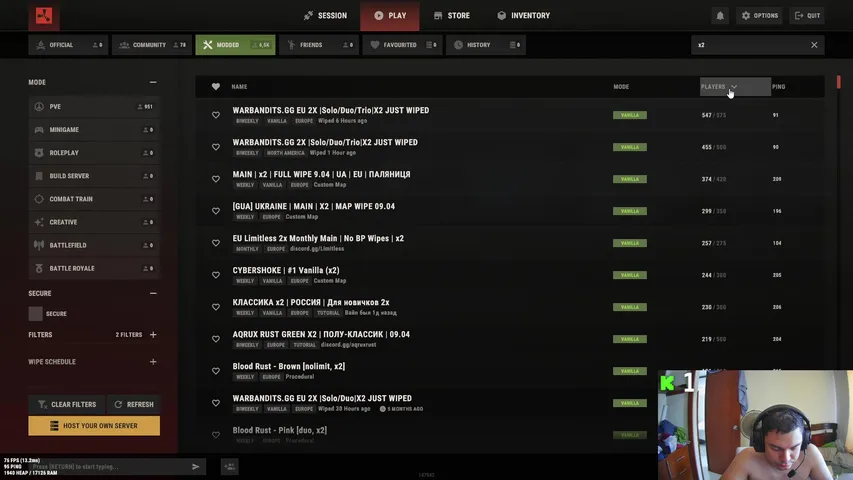This screenshot has width=853, height=480.
Task: Filter by Battlefield mode
Action: point(94,245)
